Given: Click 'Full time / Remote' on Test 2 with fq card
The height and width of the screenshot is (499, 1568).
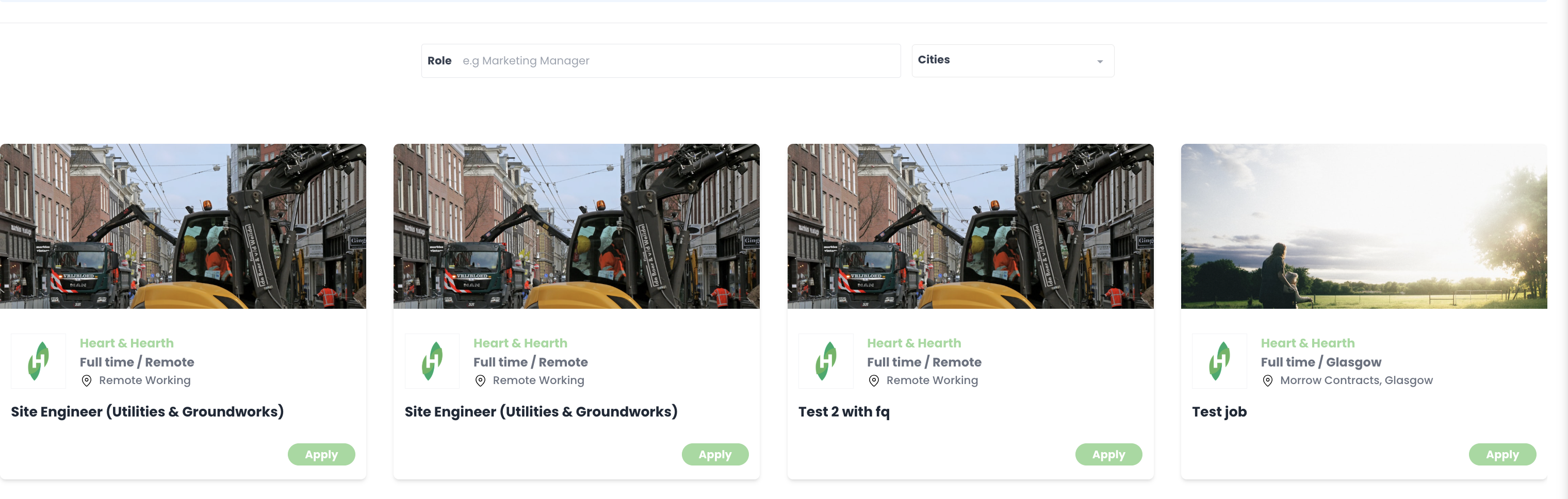Looking at the screenshot, I should click(924, 362).
